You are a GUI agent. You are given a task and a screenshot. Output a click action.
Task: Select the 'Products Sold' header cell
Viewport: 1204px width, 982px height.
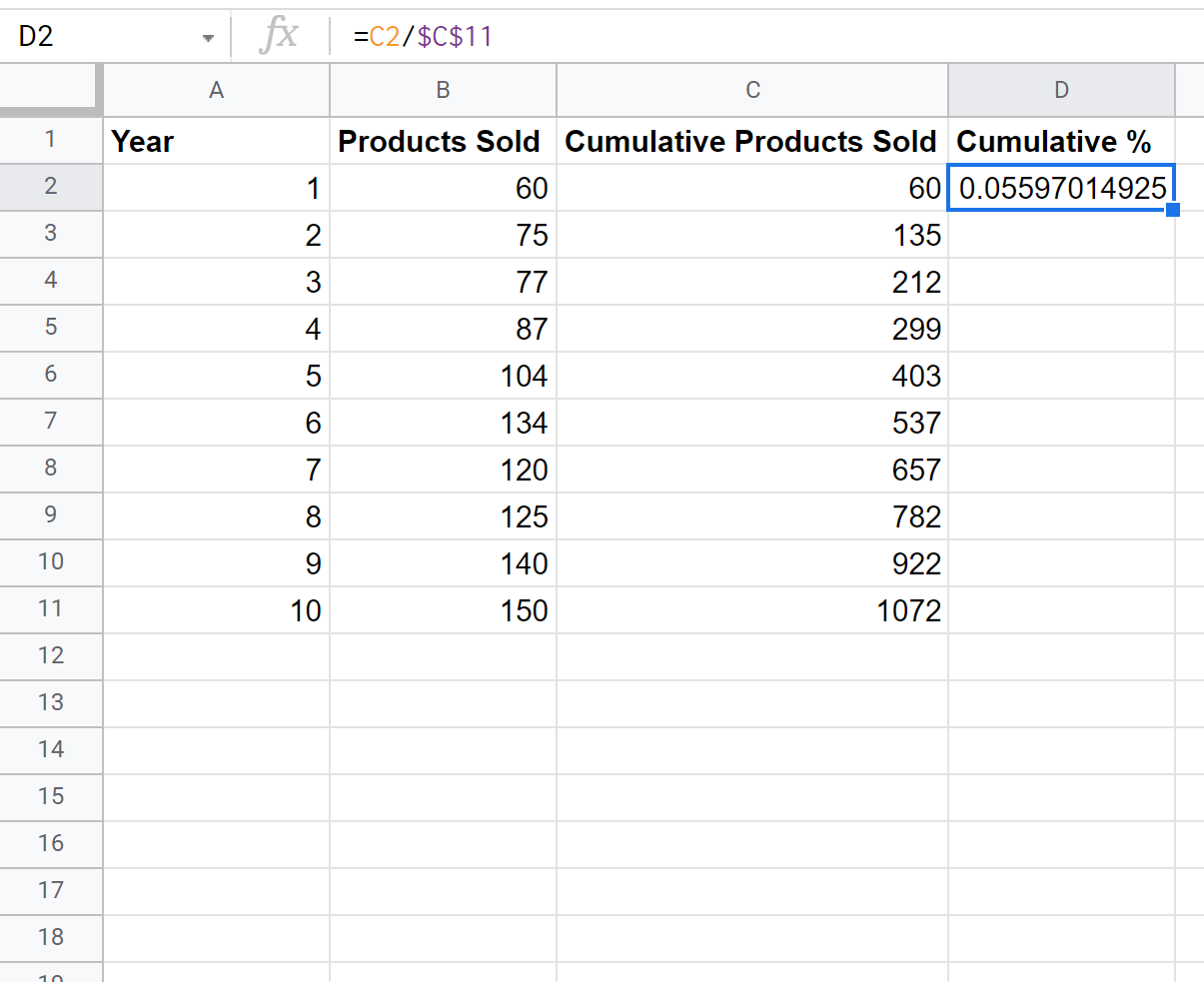pyautogui.click(x=443, y=141)
